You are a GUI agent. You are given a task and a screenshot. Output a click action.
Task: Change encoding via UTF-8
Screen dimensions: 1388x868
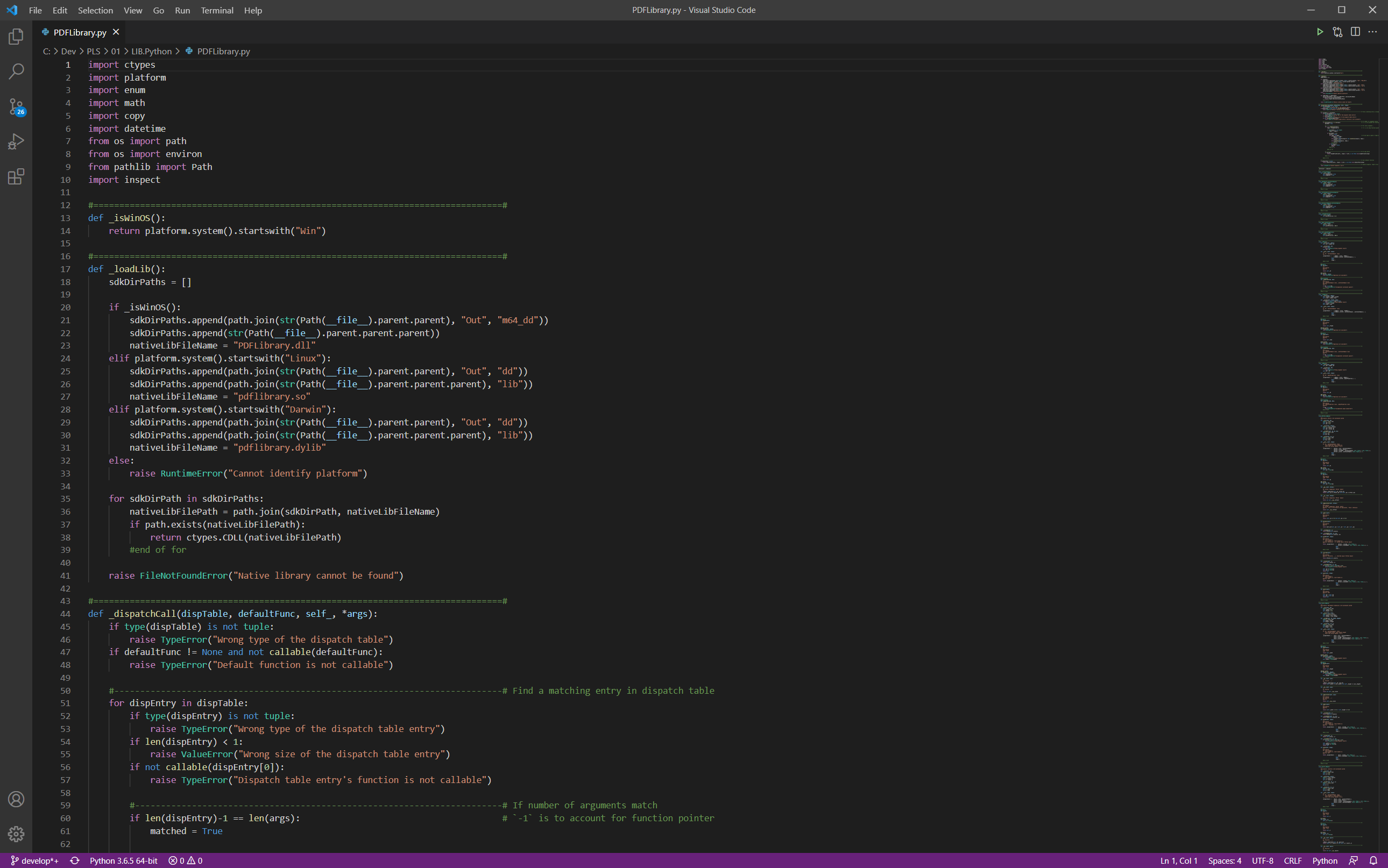point(1262,860)
